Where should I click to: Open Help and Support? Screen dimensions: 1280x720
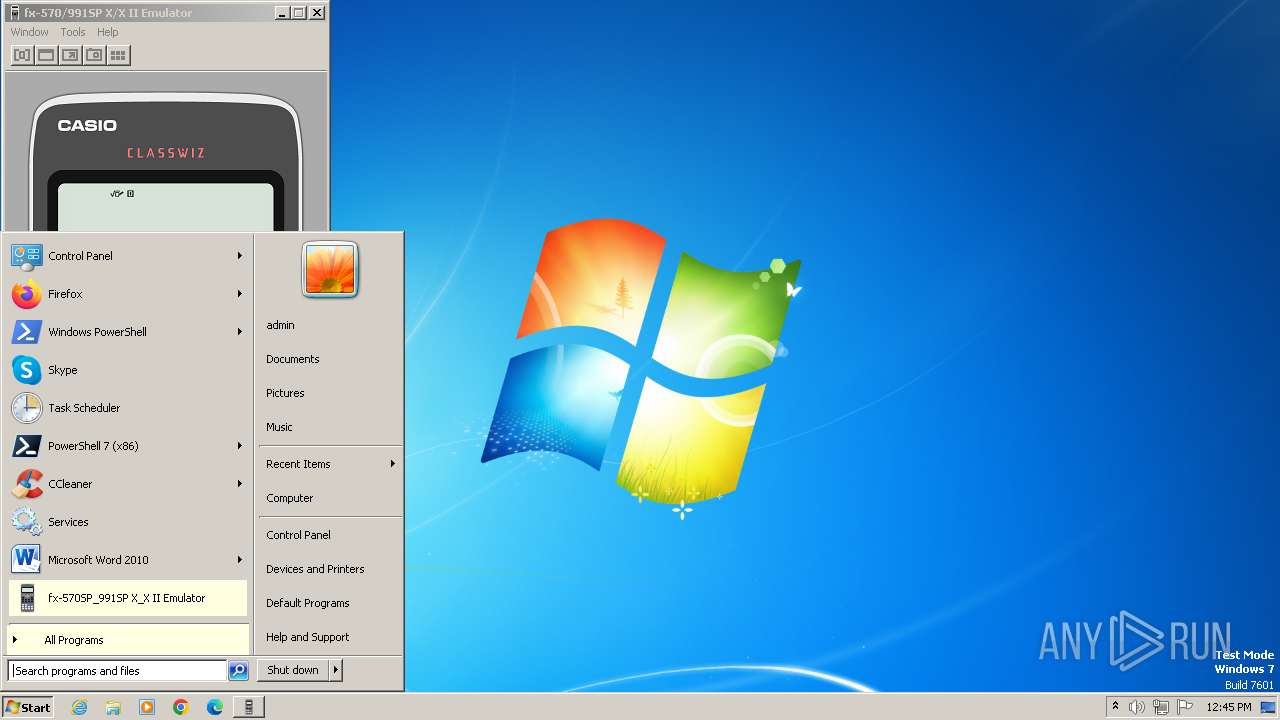[x=330, y=637]
